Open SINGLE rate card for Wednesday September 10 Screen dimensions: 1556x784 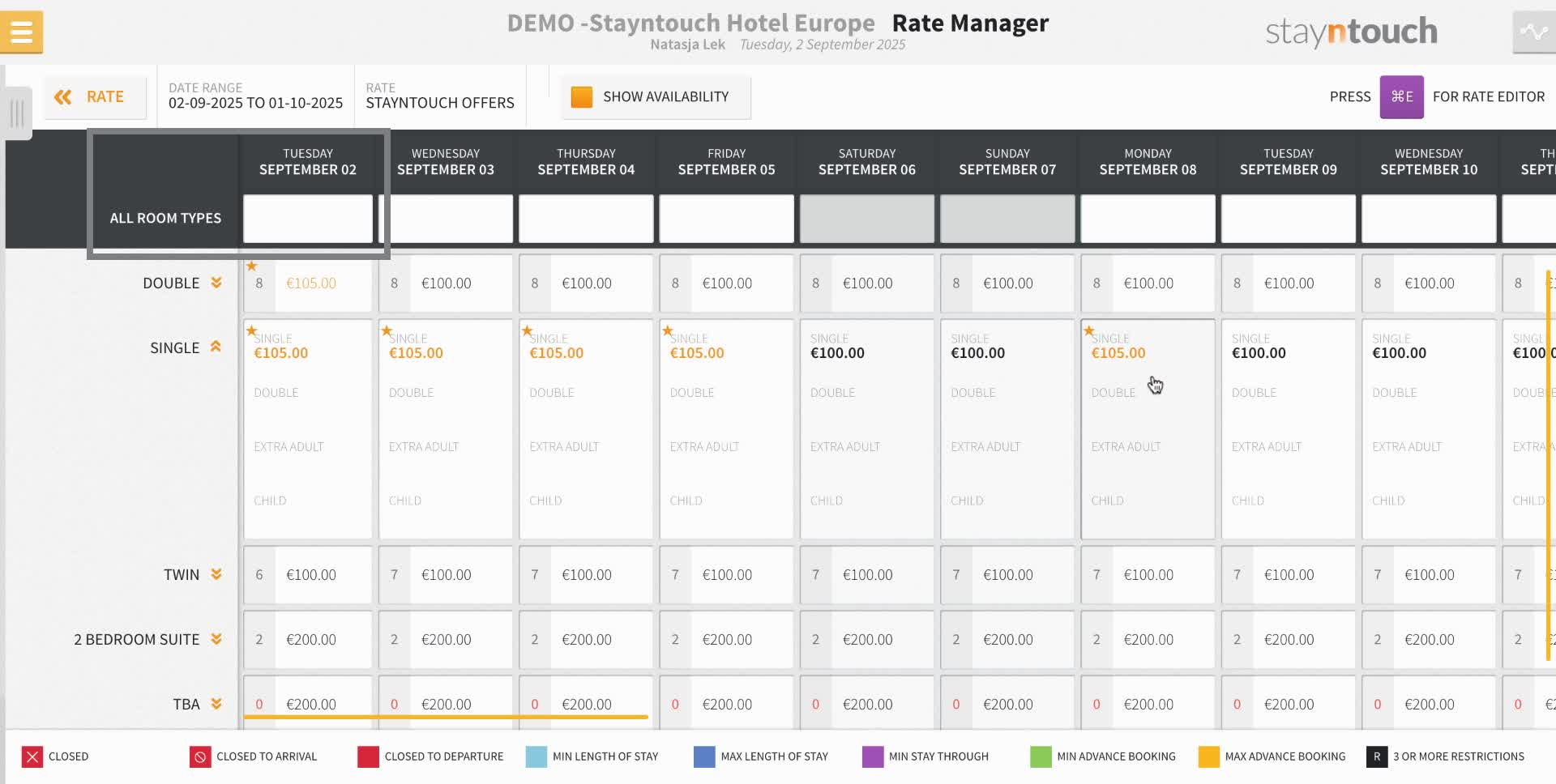[1429, 429]
